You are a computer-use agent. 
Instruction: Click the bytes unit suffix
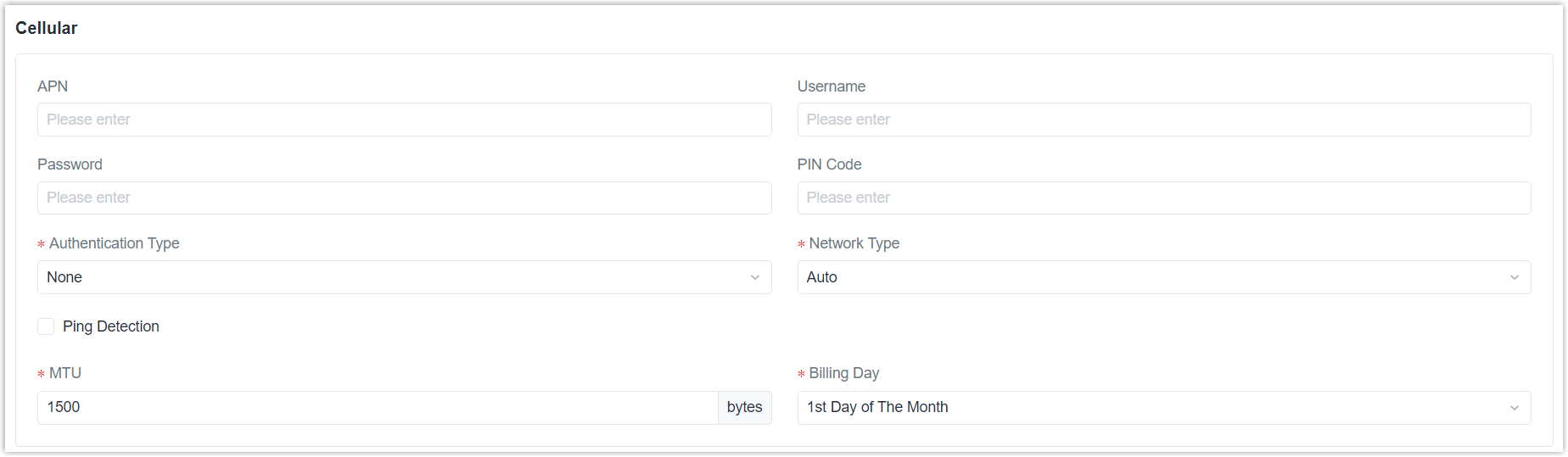[x=745, y=408]
